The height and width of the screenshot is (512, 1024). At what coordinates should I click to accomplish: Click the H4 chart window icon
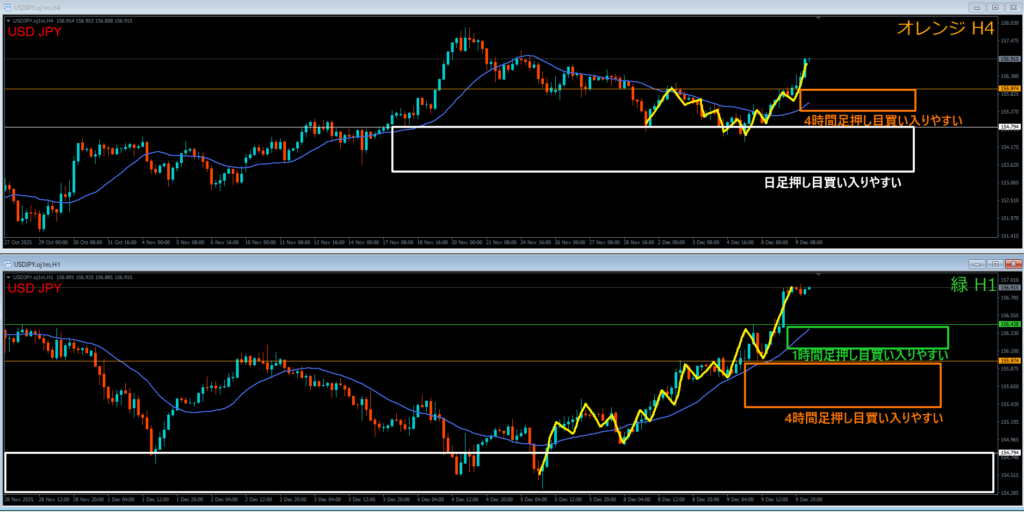pyautogui.click(x=8, y=7)
